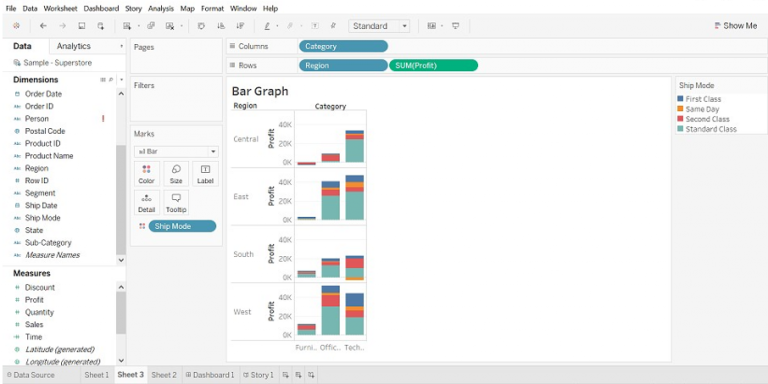Screen dimensions: 768x384
Task: Open the Standard fit dropdown
Action: click(379, 26)
